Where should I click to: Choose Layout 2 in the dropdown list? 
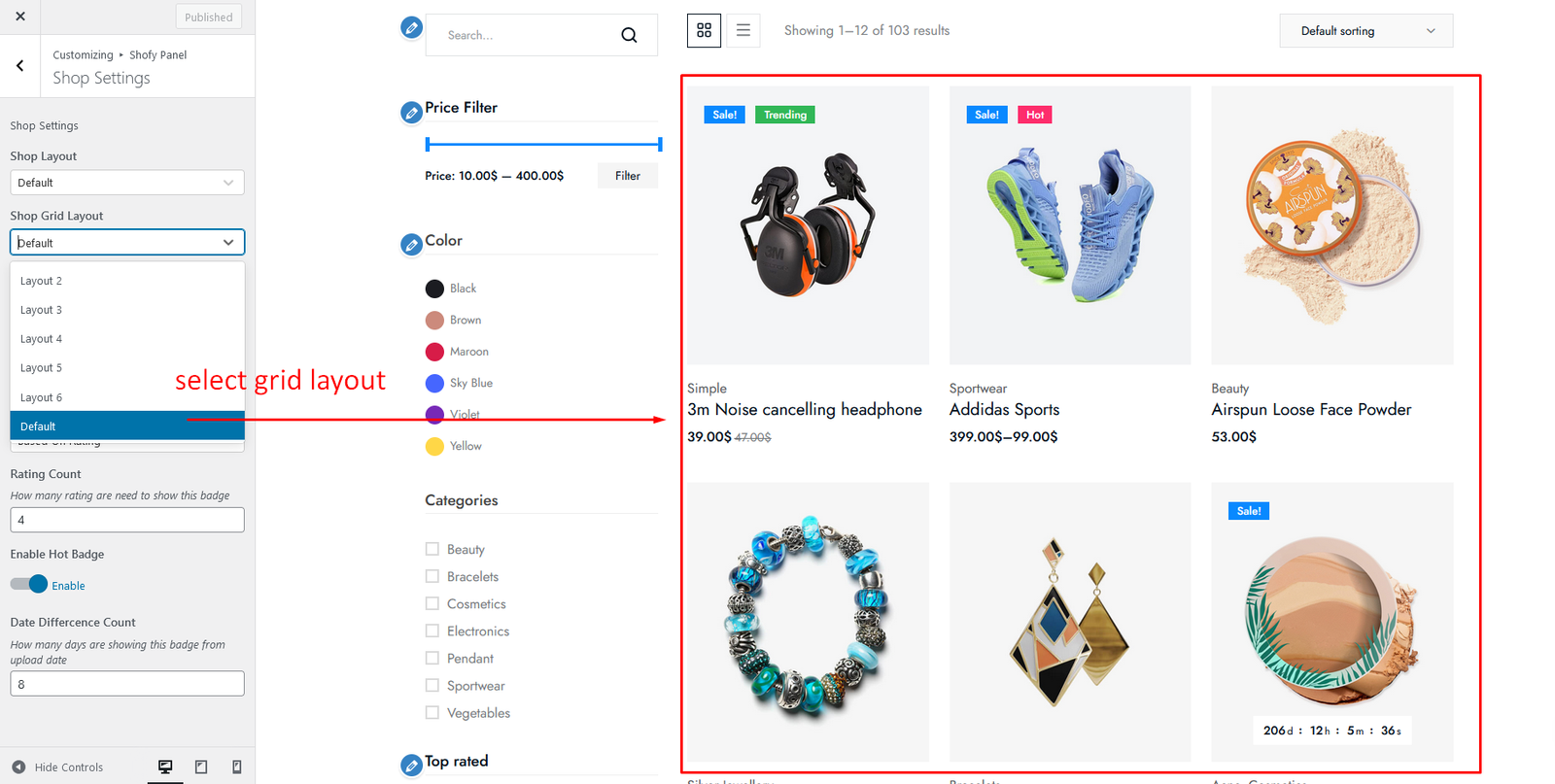pyautogui.click(x=42, y=281)
